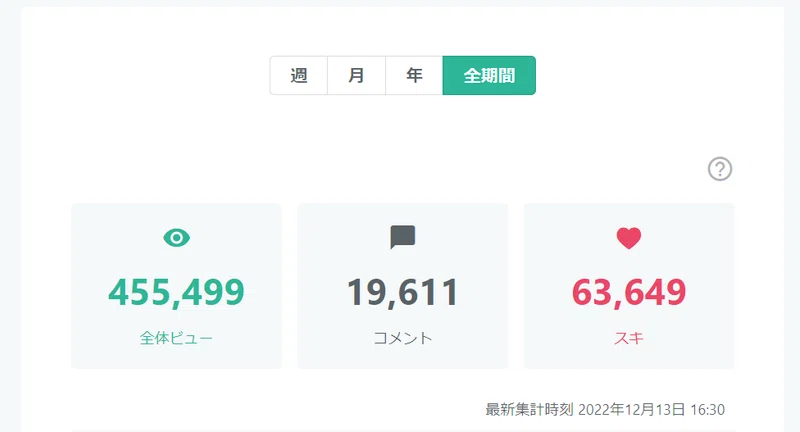Switch to the 週 (week) period
The height and width of the screenshot is (432, 800).
tap(298, 75)
